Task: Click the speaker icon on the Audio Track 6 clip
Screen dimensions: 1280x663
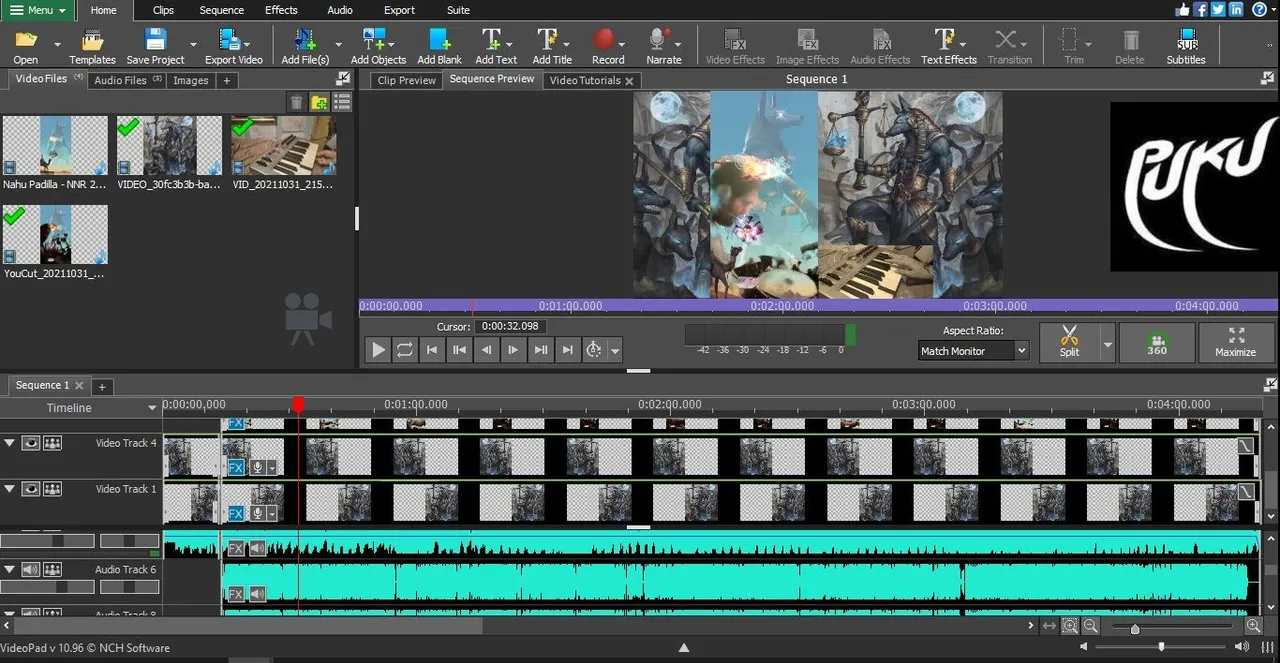Action: 257,594
